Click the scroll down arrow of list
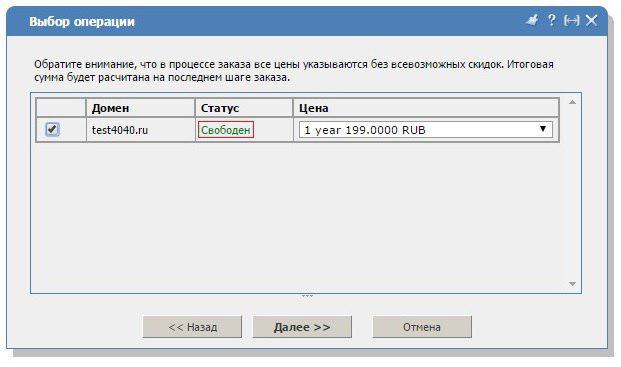 point(572,283)
